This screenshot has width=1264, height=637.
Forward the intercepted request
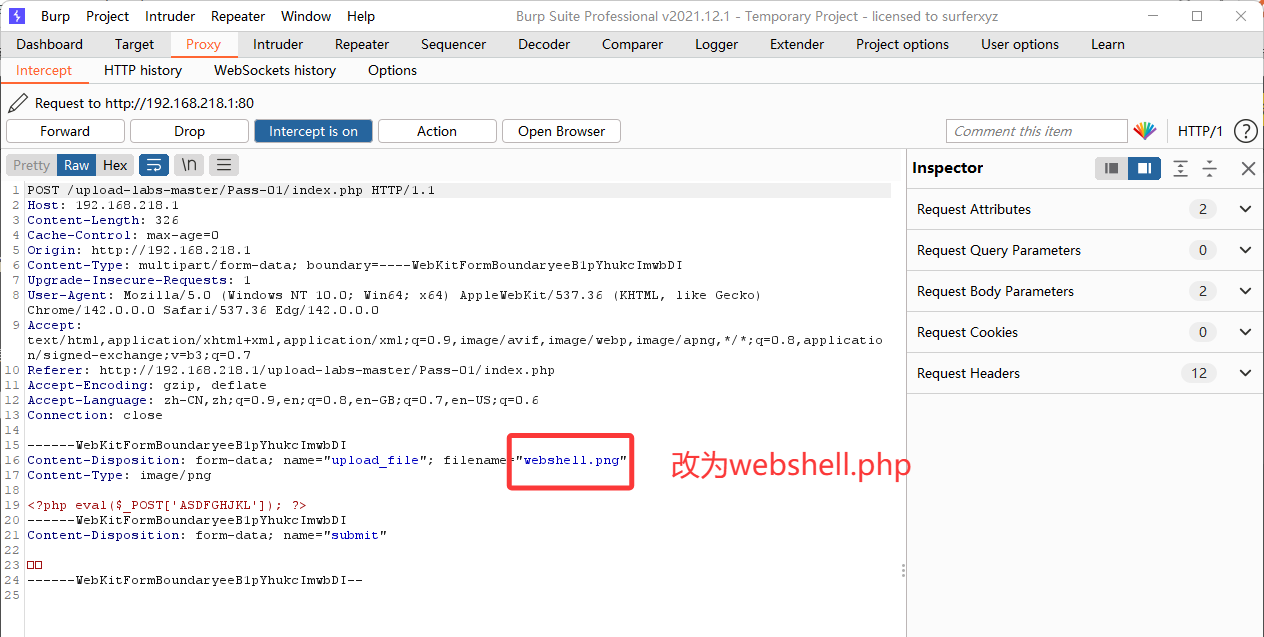coord(65,131)
